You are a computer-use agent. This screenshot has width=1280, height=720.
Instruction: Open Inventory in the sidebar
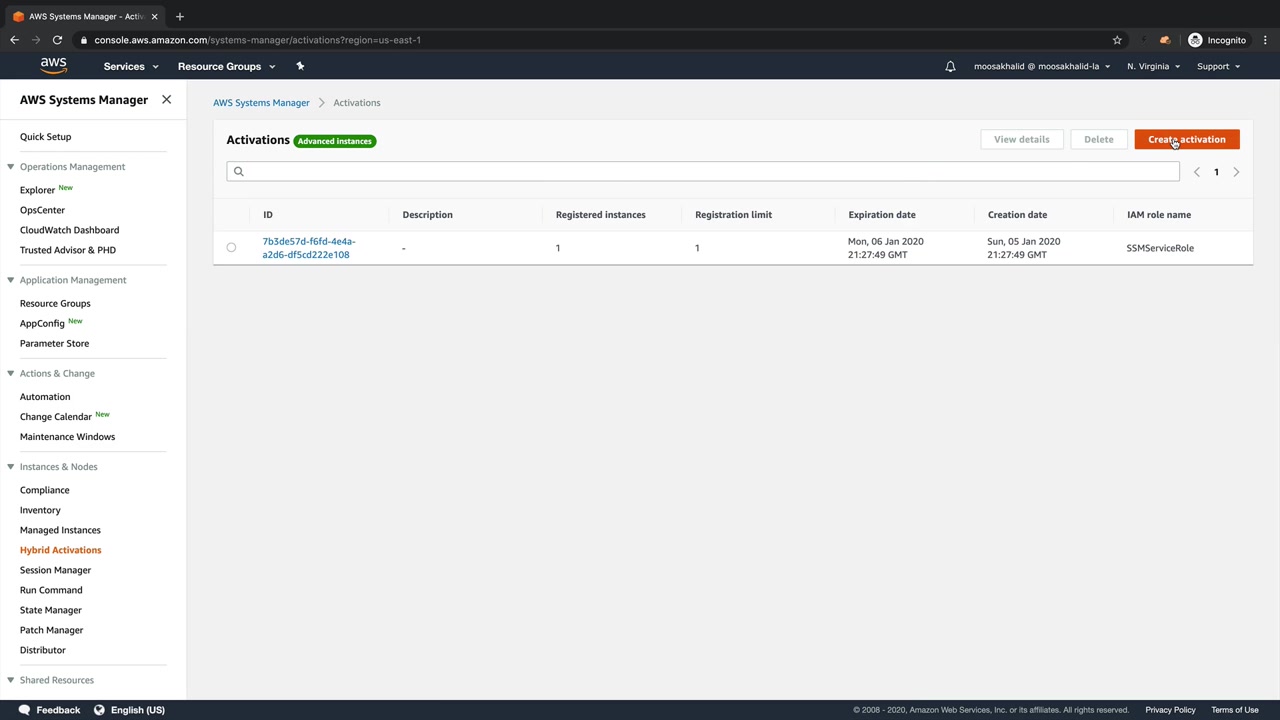[x=40, y=510]
